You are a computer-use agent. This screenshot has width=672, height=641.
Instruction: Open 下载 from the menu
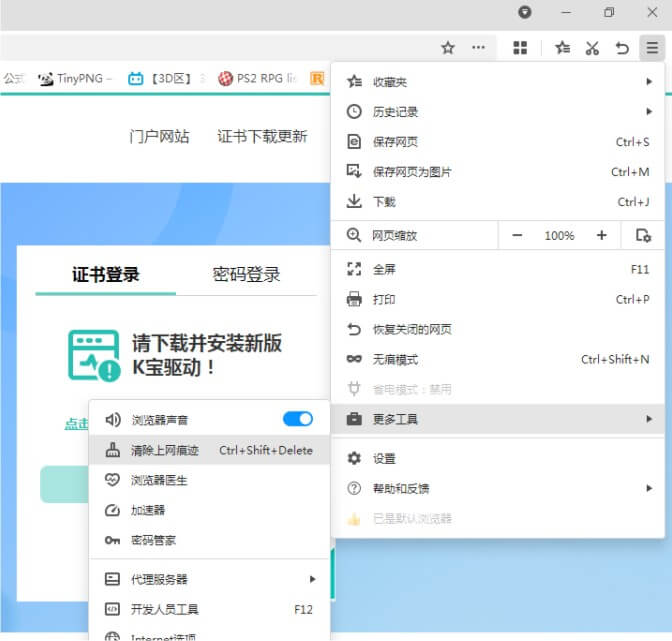(x=498, y=201)
